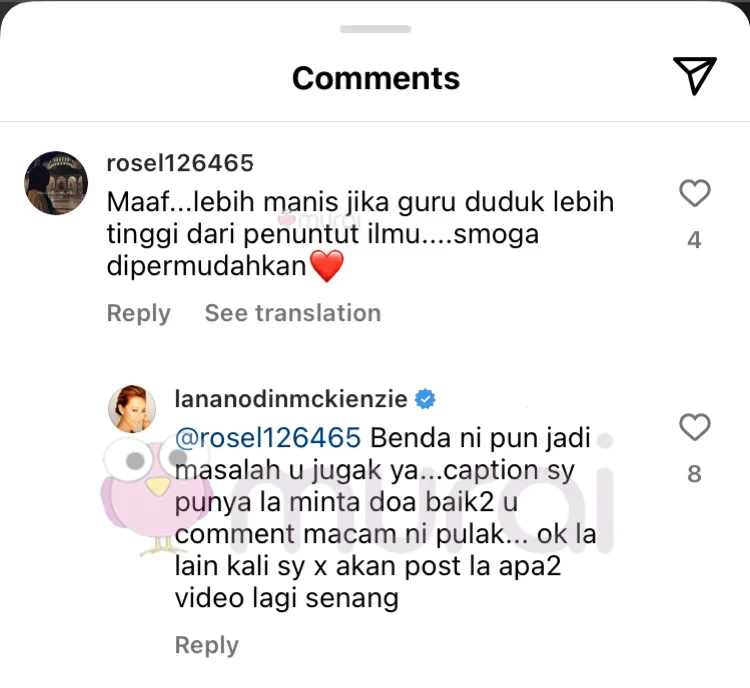
Task: View the 4 likes on first comment
Action: pyautogui.click(x=694, y=240)
